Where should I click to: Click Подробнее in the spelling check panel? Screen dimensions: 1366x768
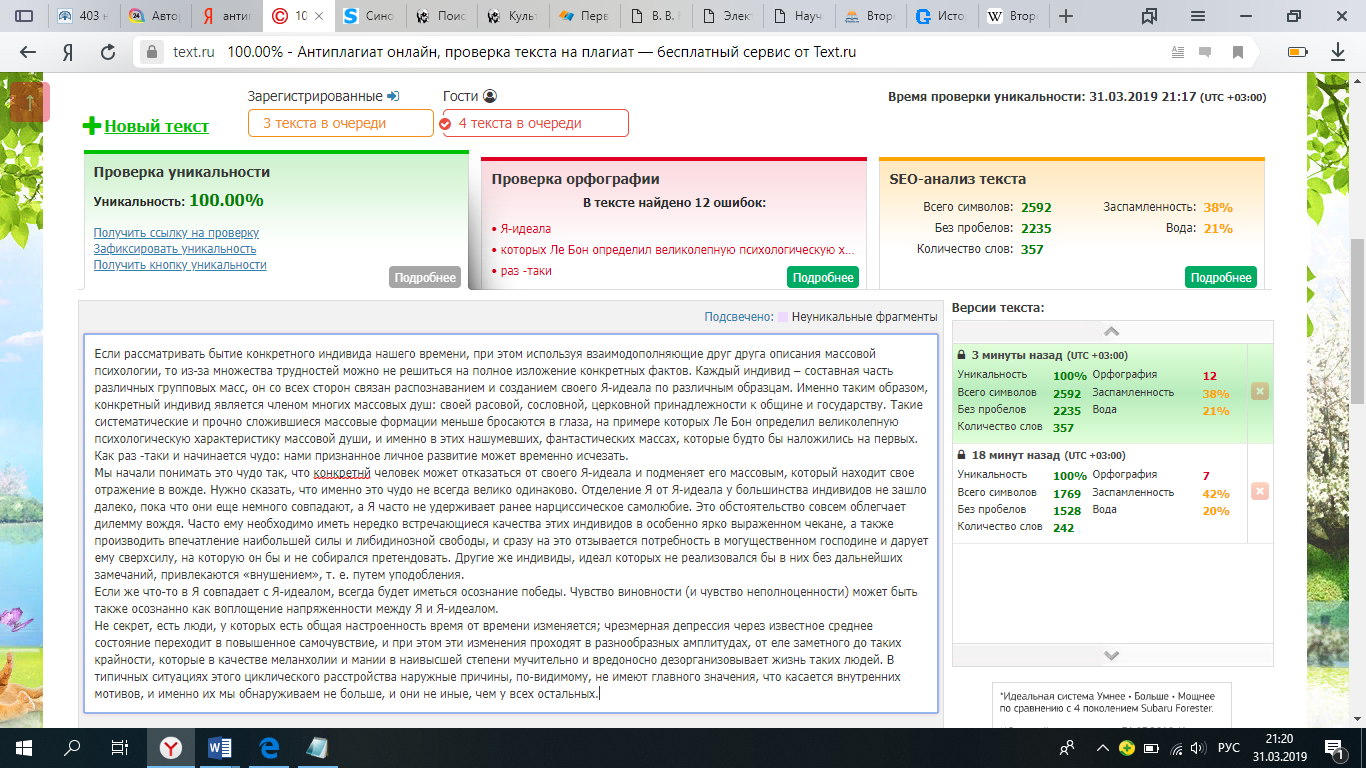point(823,277)
